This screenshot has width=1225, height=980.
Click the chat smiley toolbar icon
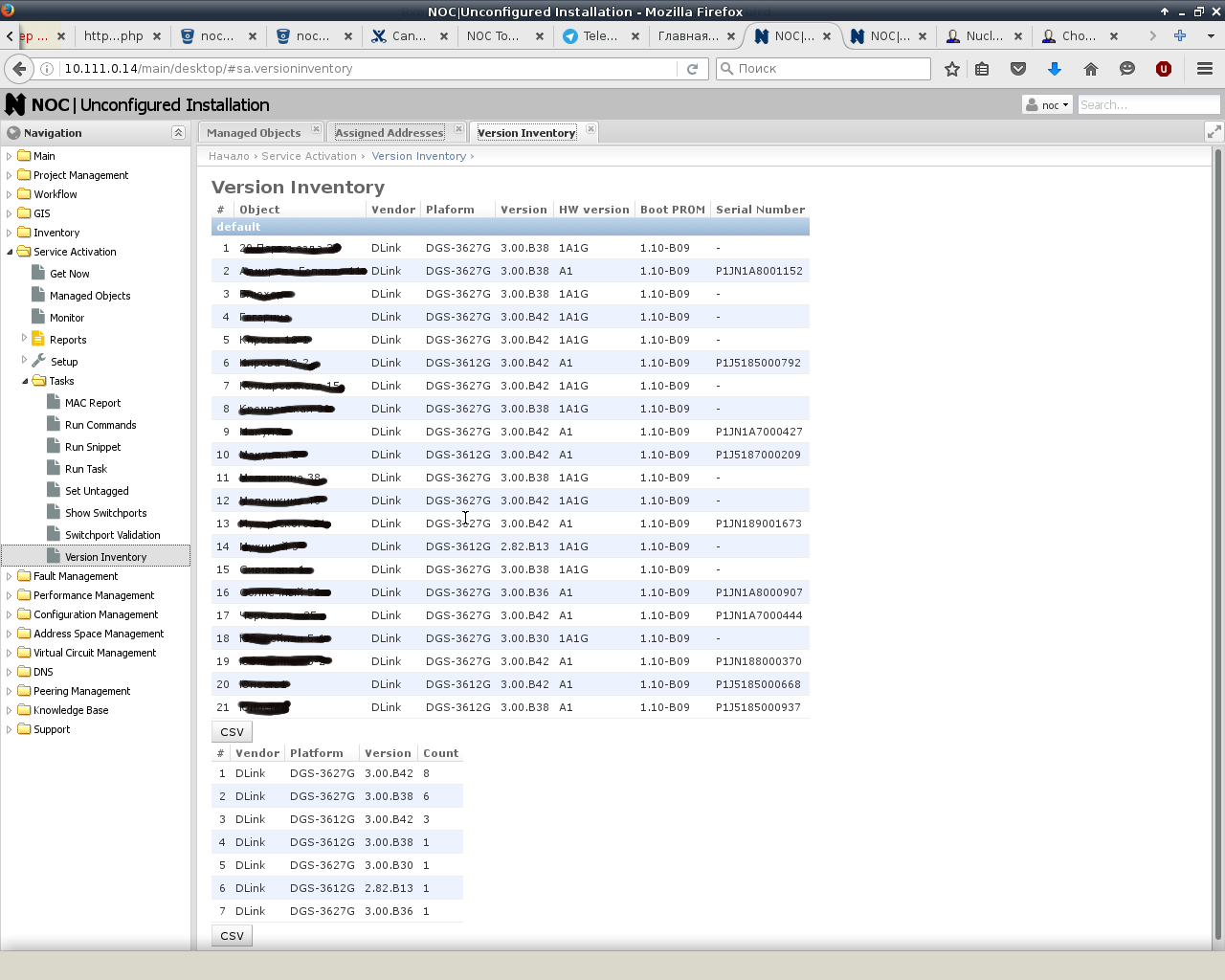[x=1127, y=69]
